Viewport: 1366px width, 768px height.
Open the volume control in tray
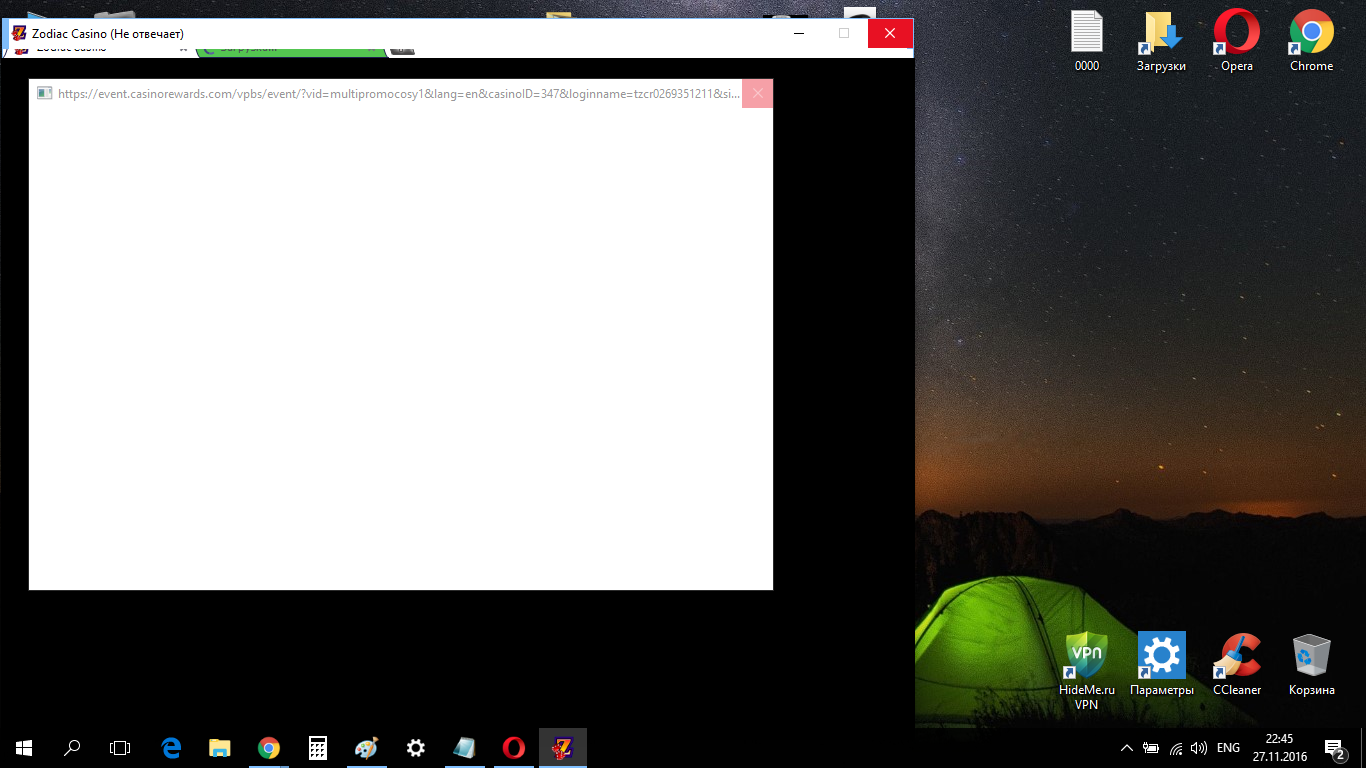[1199, 747]
